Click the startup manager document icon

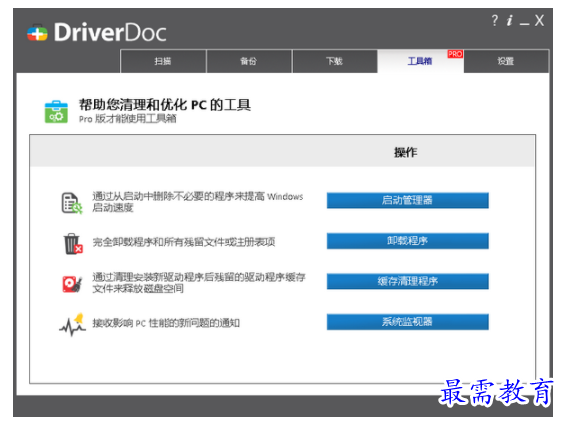point(71,203)
